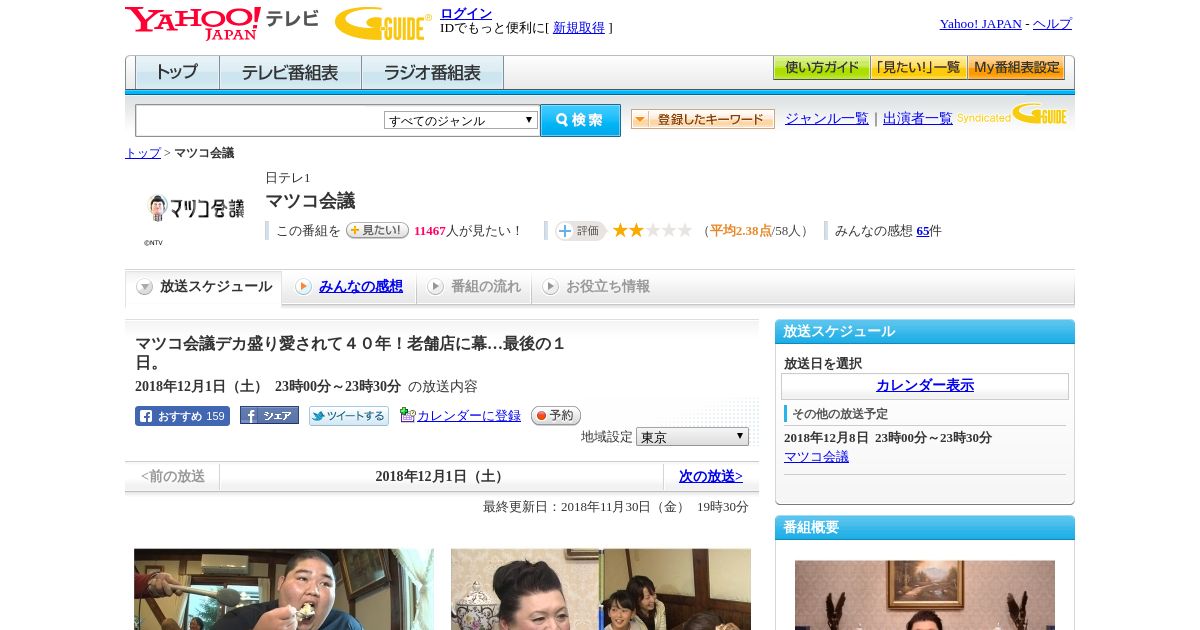The image size is (1200, 630).
Task: Go to 次の放送> link
Action: [711, 476]
